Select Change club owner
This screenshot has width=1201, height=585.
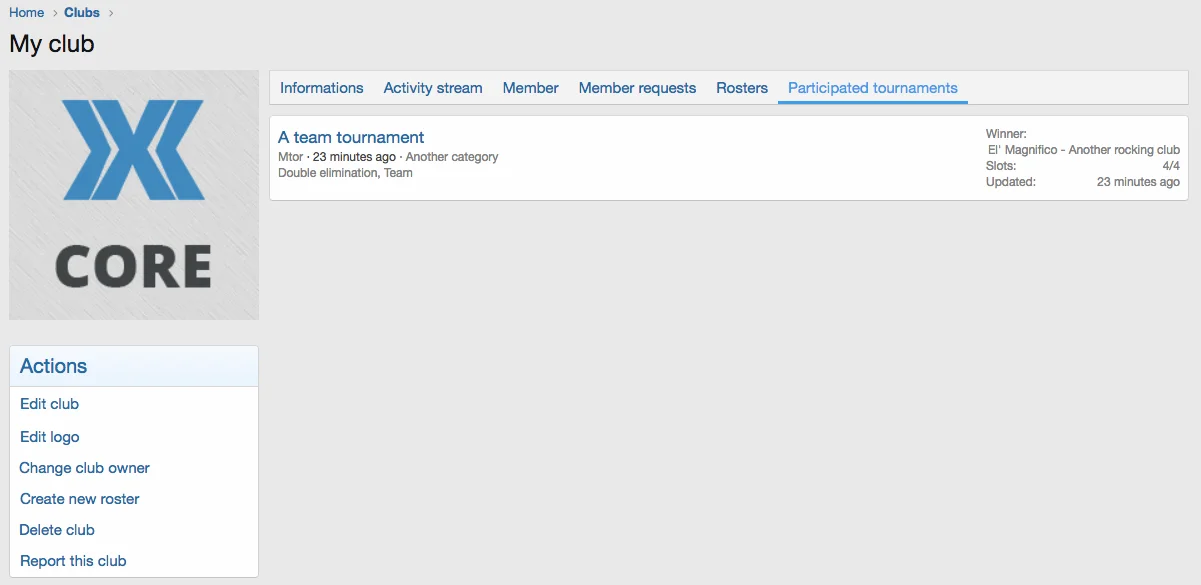84,468
